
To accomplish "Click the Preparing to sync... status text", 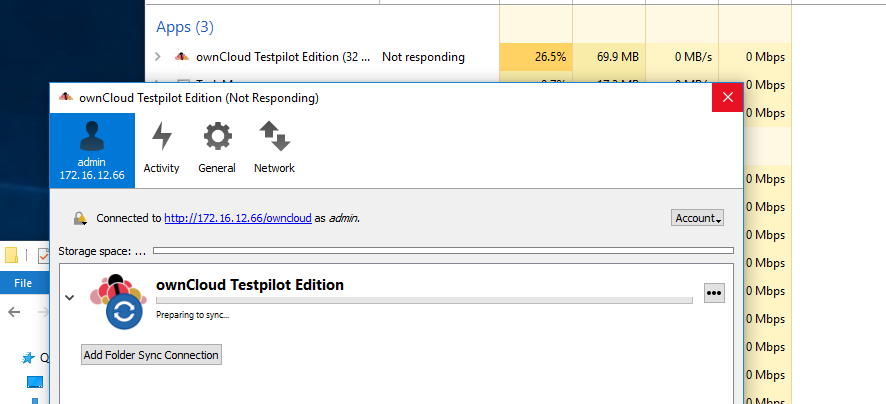I will (192, 315).
